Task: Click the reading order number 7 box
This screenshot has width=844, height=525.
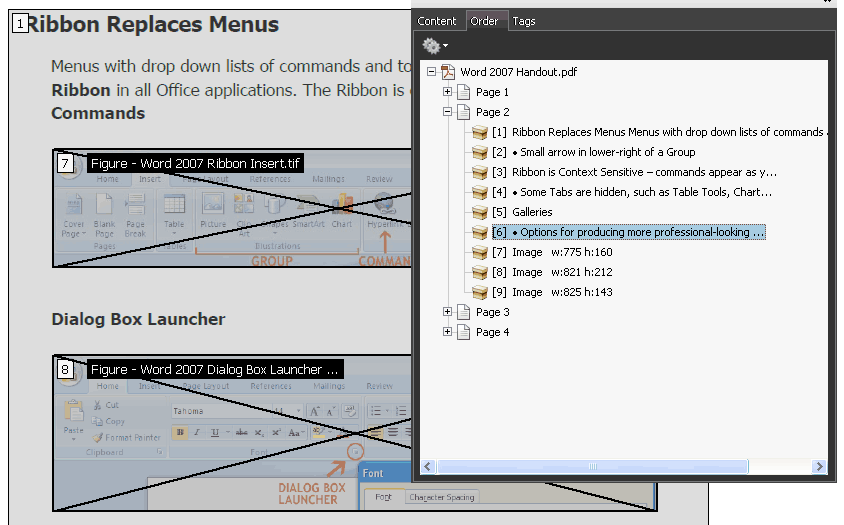Action: click(x=65, y=163)
